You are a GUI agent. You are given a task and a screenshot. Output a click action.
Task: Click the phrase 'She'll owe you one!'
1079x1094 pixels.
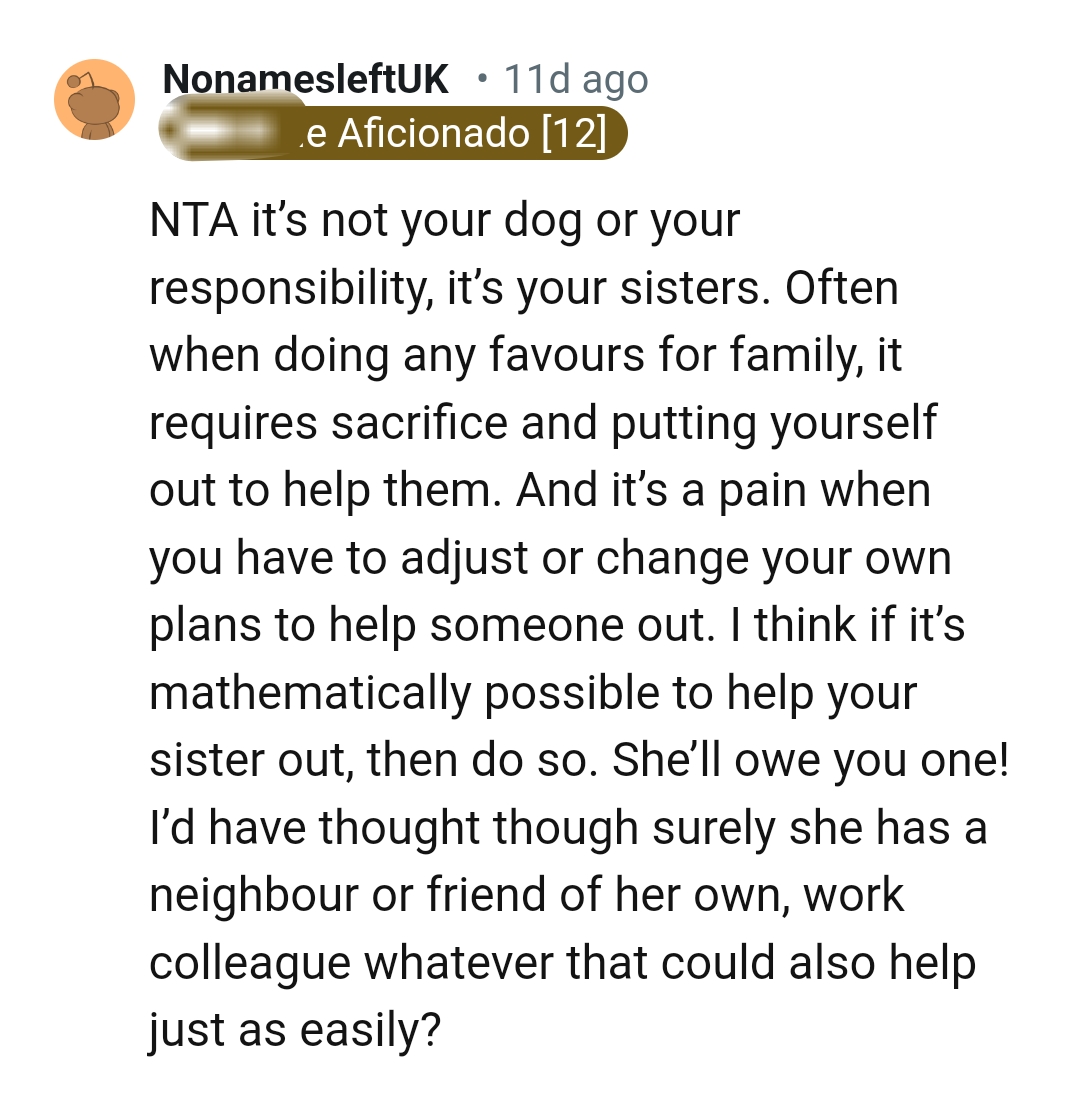tap(810, 760)
